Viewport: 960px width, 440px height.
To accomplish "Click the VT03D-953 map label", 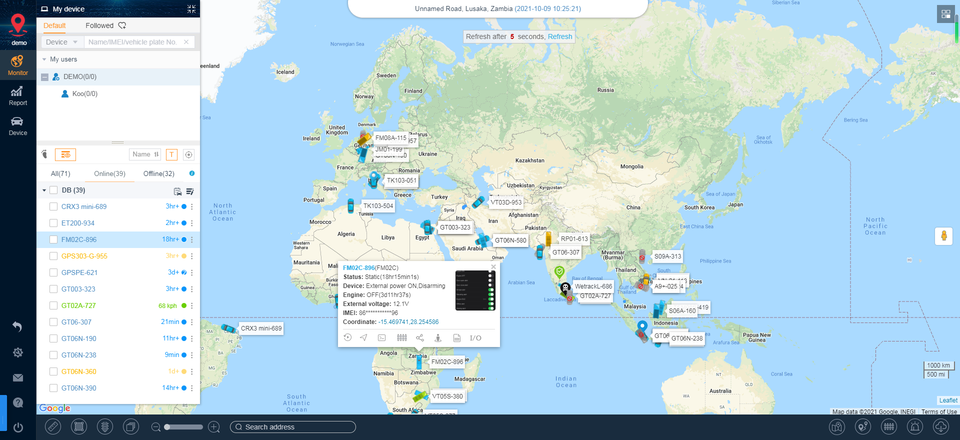I will (506, 202).
